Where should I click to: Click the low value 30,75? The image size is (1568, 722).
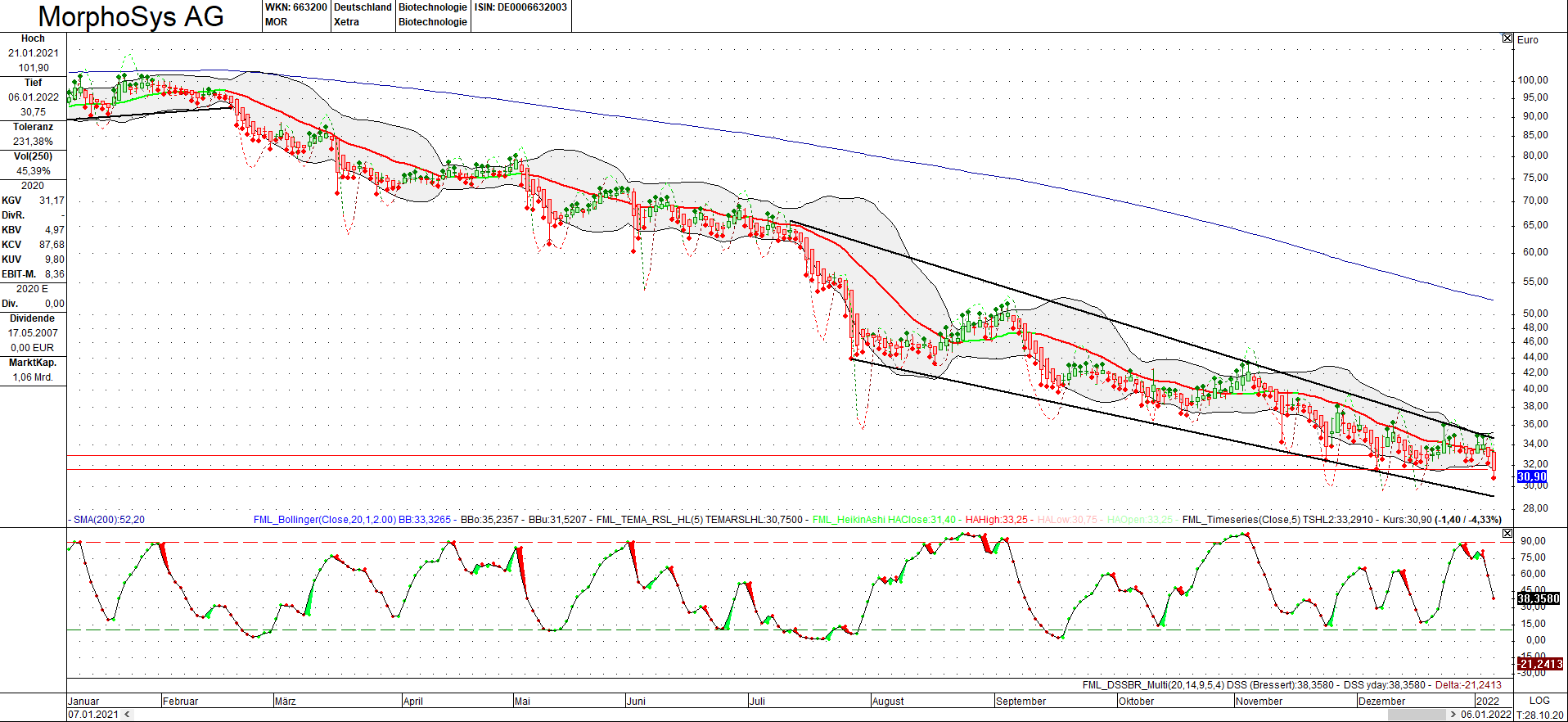34,112
